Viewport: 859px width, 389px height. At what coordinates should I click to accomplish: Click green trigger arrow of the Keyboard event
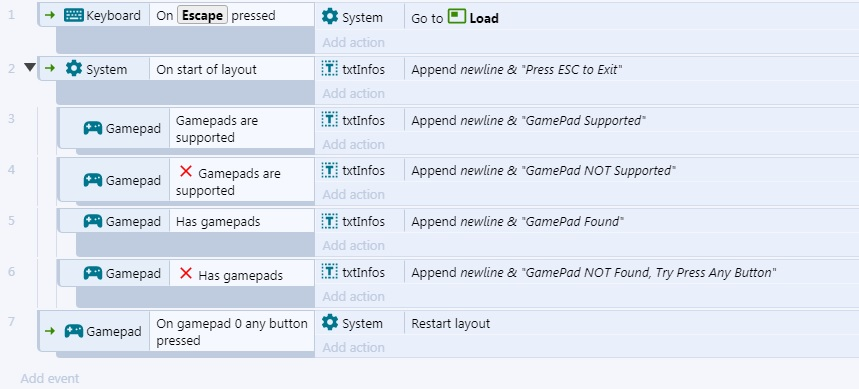(x=50, y=15)
